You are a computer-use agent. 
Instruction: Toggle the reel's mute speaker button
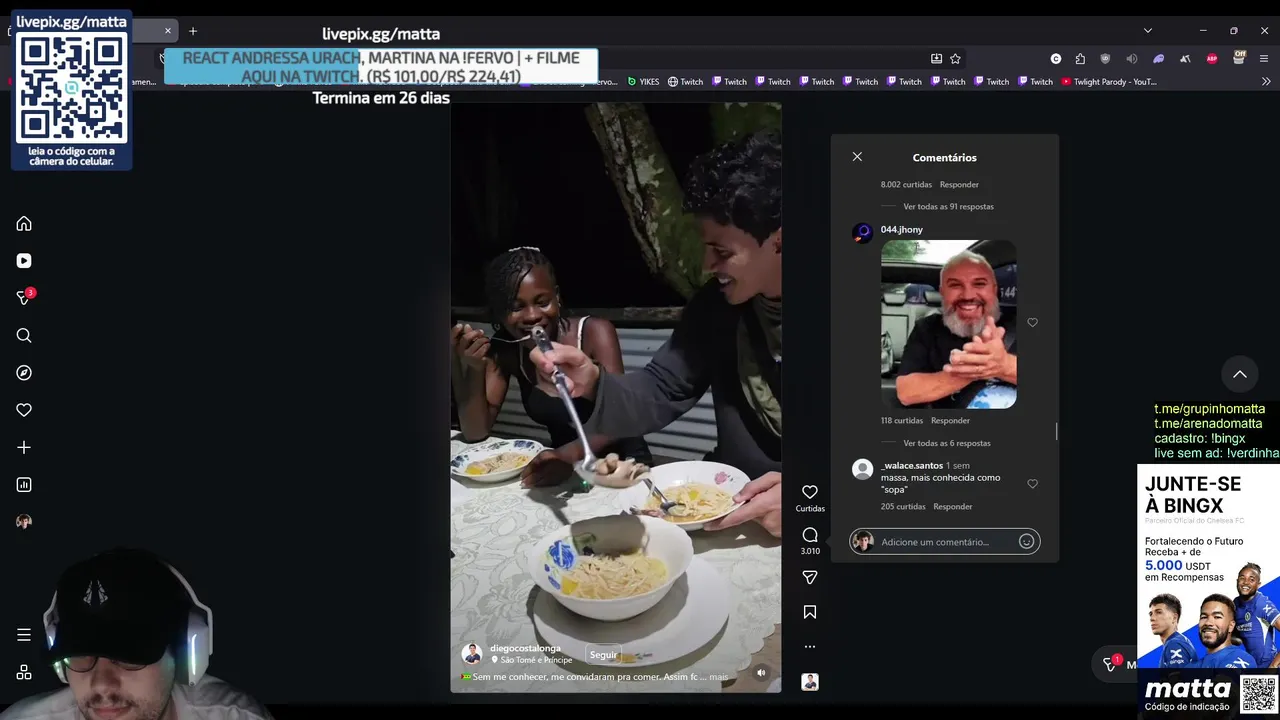761,673
